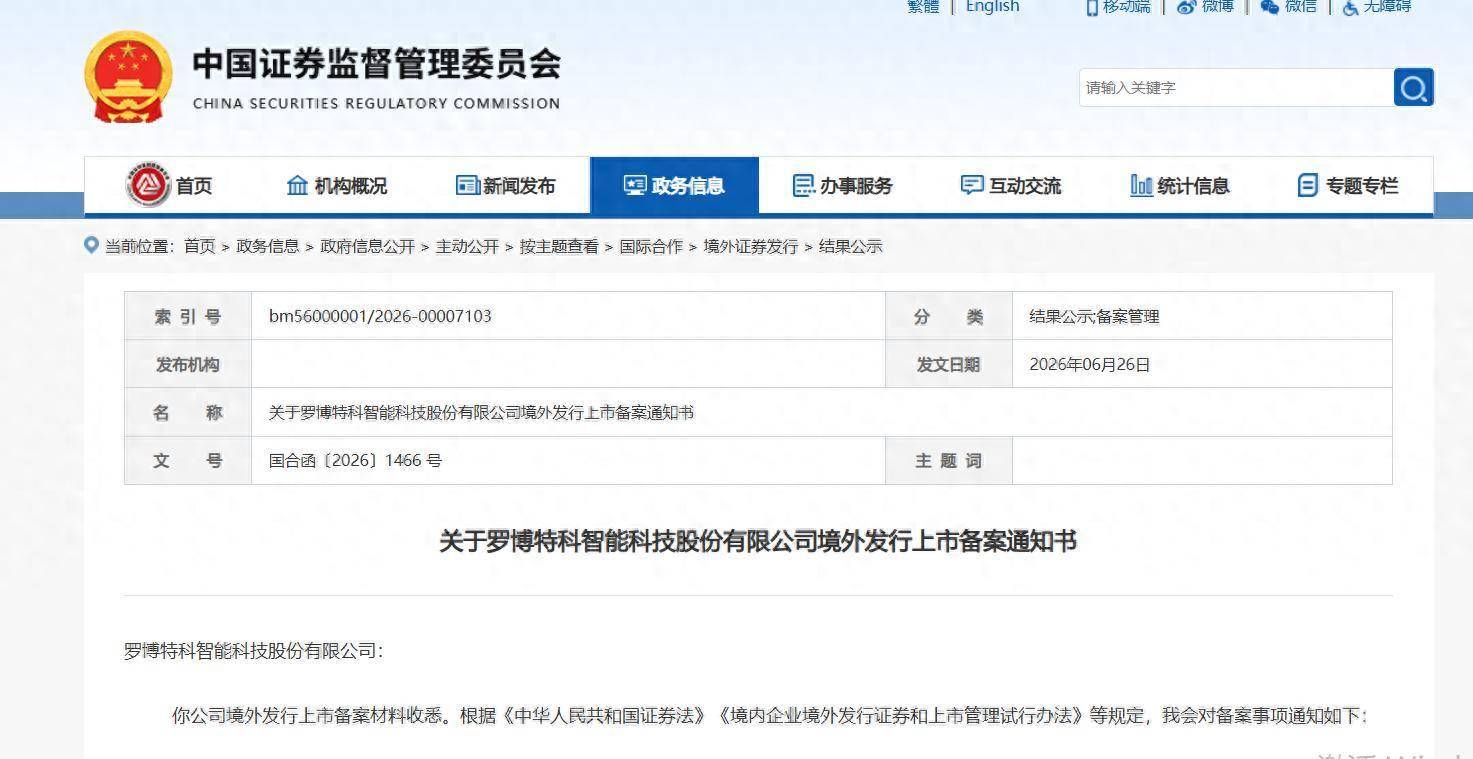Click the 中国证券监督管理委员会 site title

(x=377, y=65)
